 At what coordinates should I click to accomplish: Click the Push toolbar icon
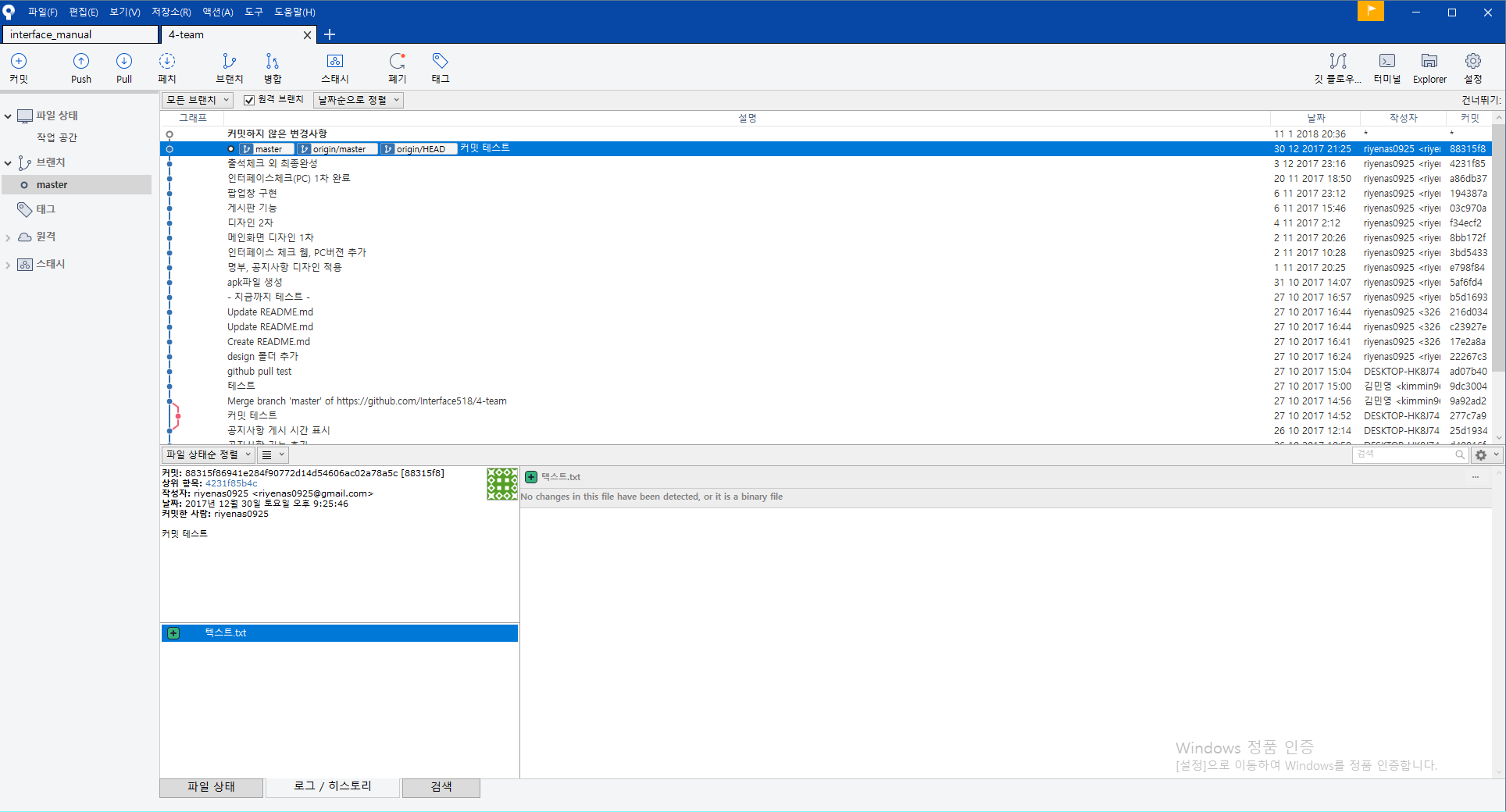click(x=81, y=68)
